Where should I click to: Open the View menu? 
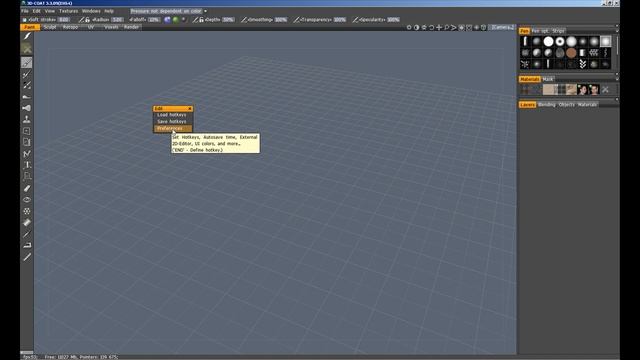click(x=50, y=11)
